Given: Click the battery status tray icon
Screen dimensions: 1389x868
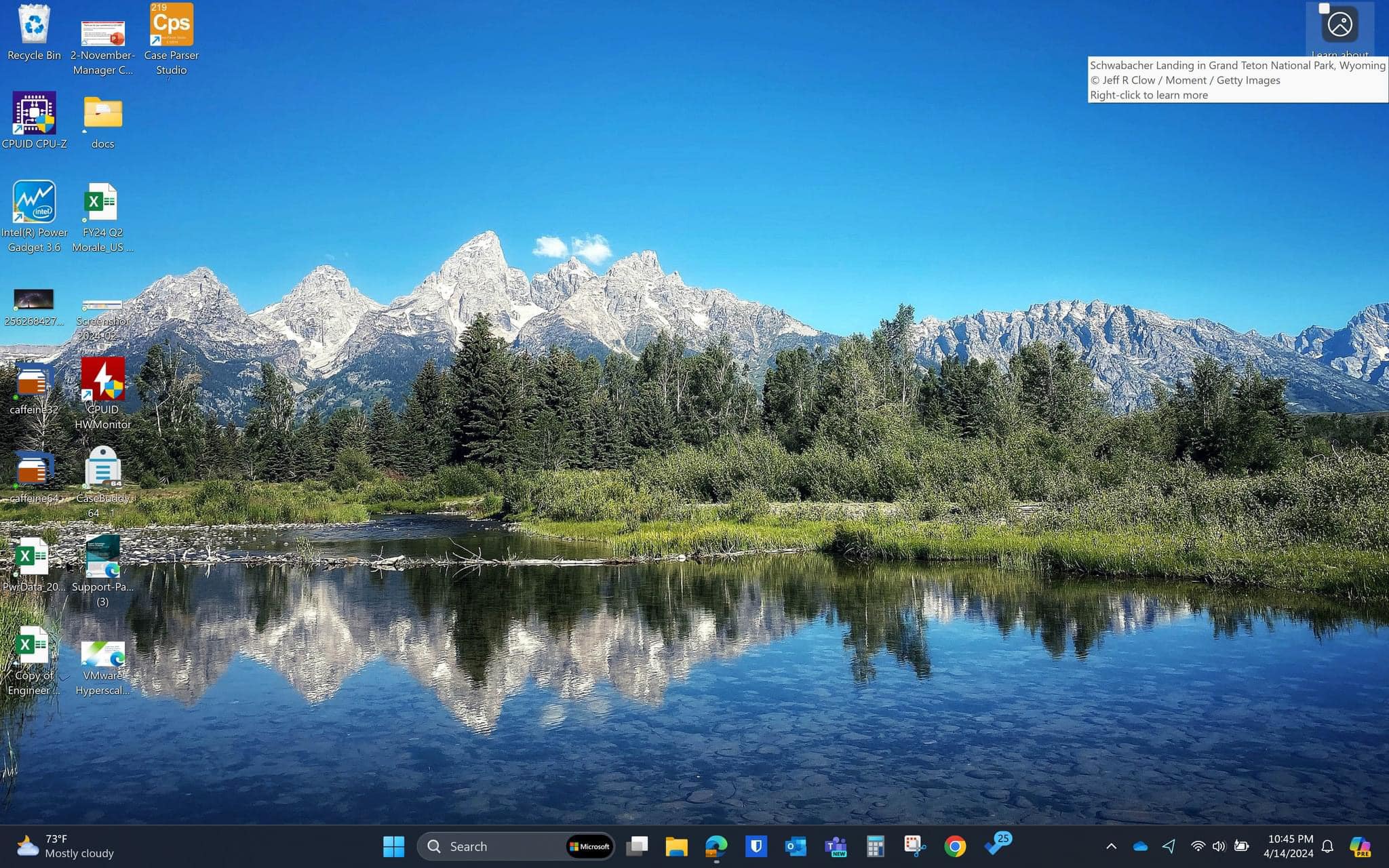Looking at the screenshot, I should 1242,846.
